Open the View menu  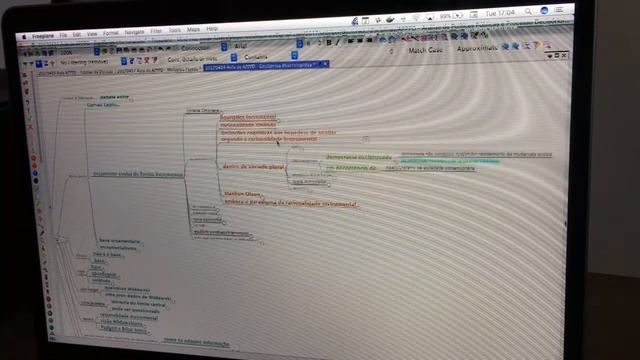[92, 34]
